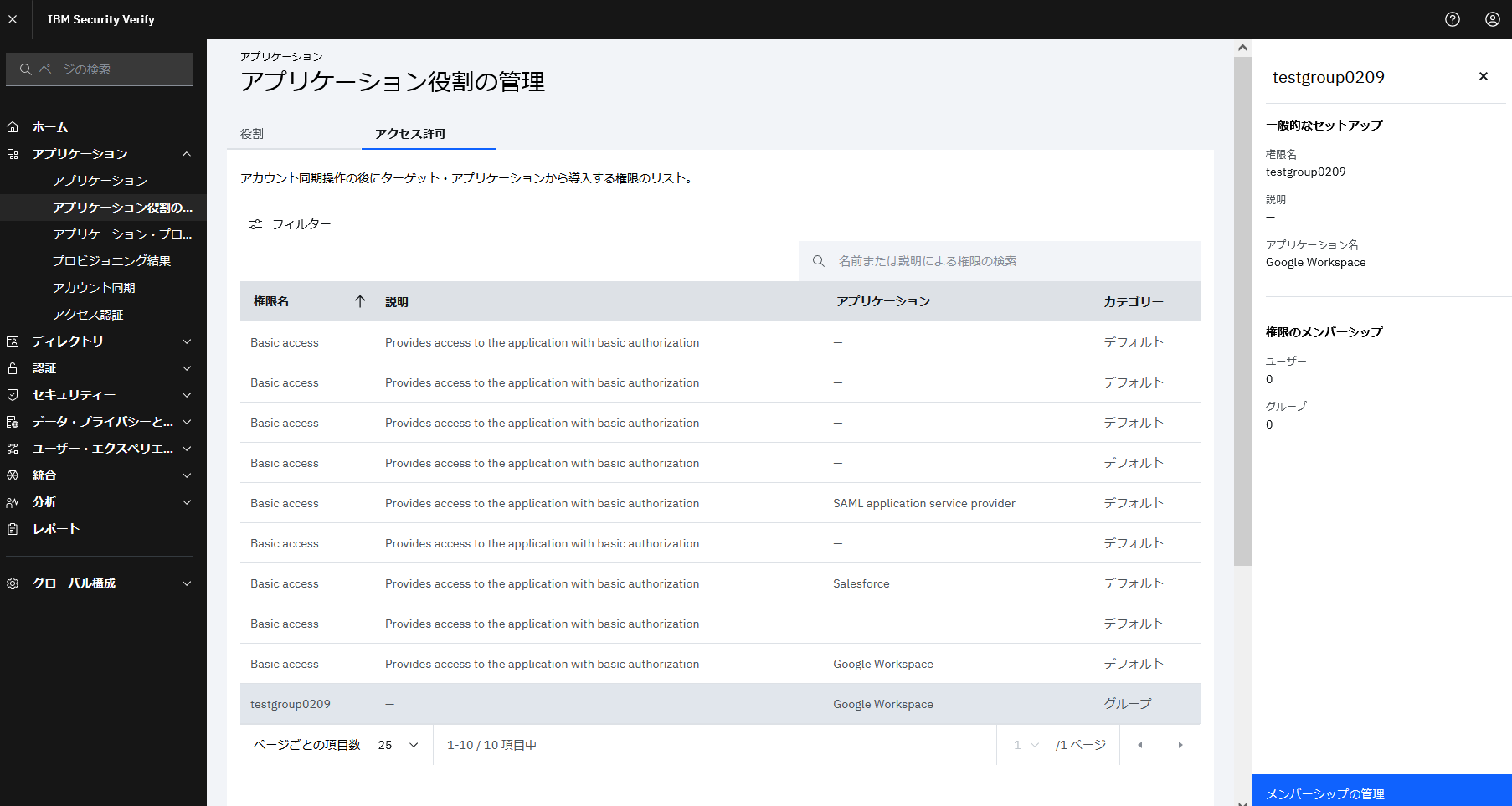1512x806 pixels.
Task: Expand the ユーザー・エクスペリエンス sidebar section
Action: click(187, 449)
